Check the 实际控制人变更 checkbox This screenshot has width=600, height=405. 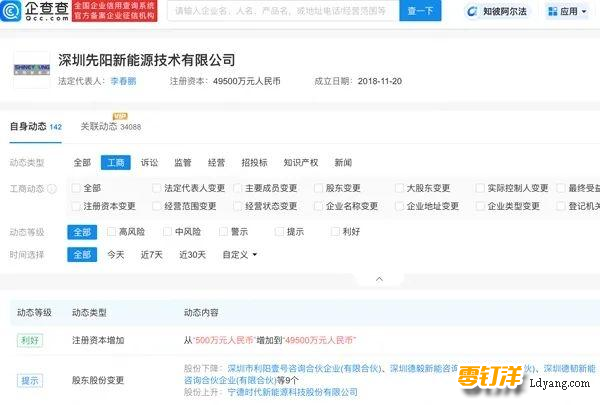point(480,188)
